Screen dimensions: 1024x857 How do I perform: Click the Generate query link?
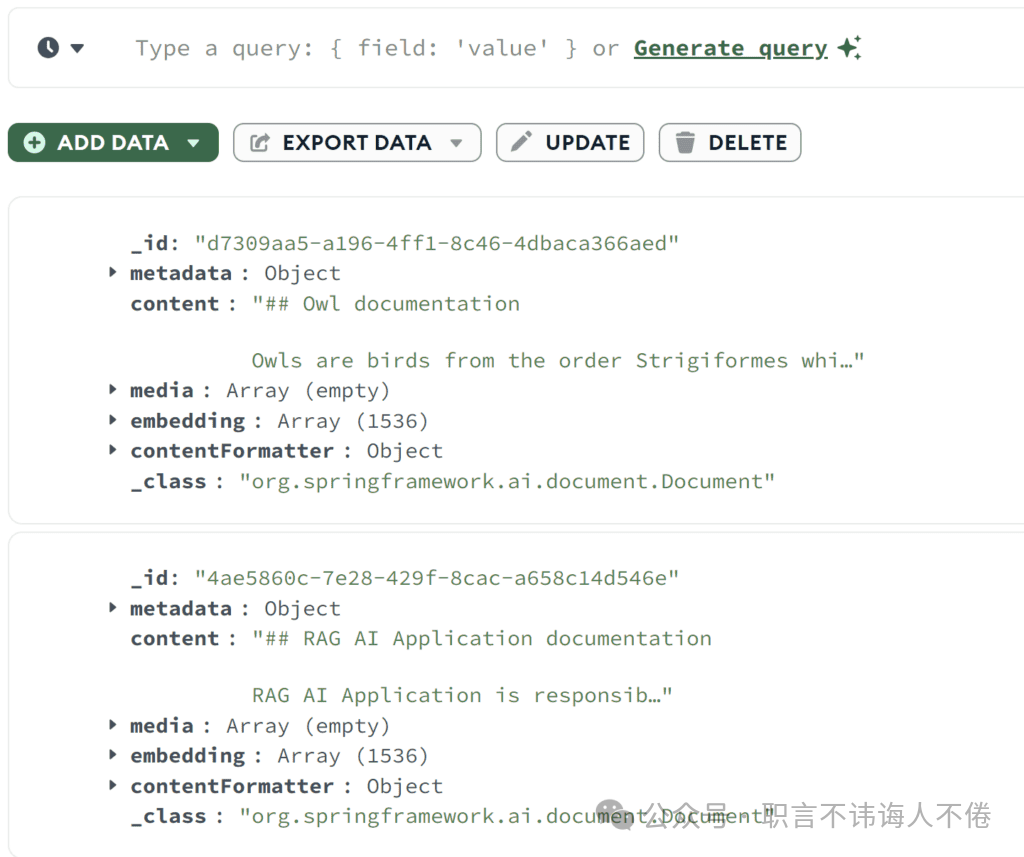pyautogui.click(x=729, y=47)
